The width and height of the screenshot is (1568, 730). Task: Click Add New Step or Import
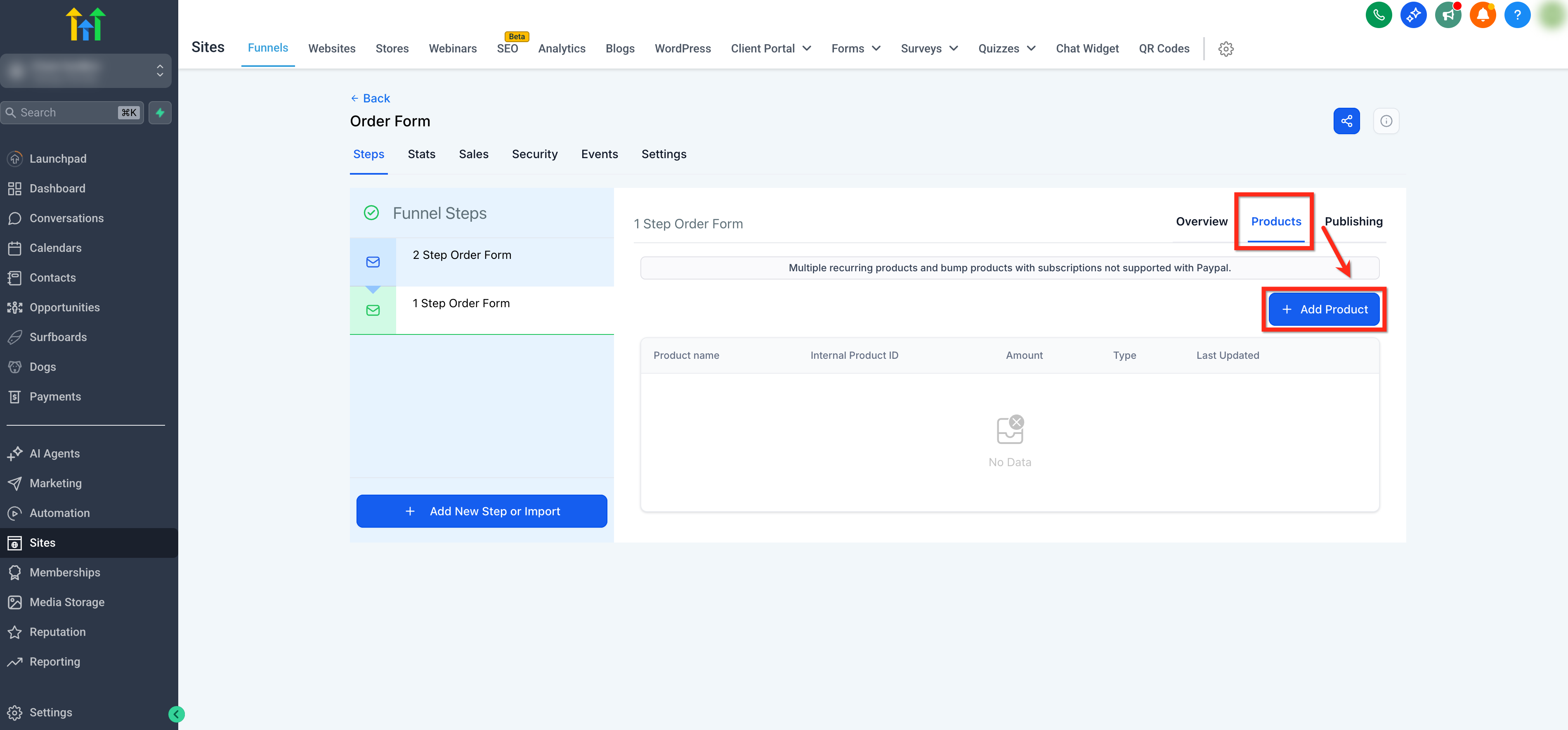click(482, 511)
